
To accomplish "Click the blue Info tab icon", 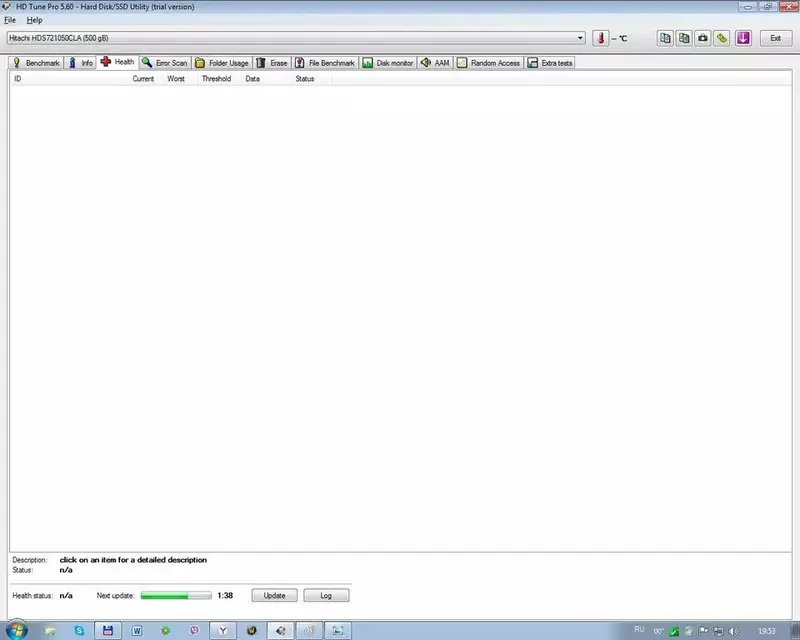I will (72, 63).
